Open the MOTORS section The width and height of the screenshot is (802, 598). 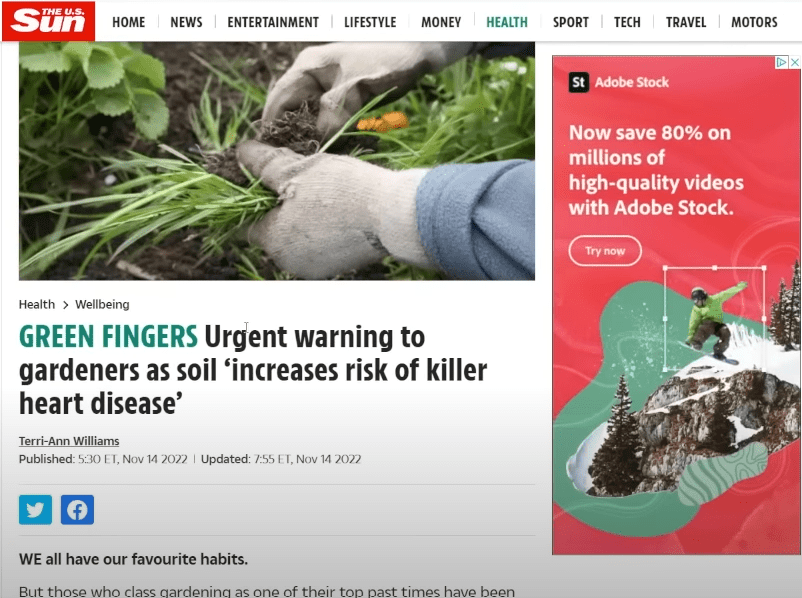[x=754, y=23]
